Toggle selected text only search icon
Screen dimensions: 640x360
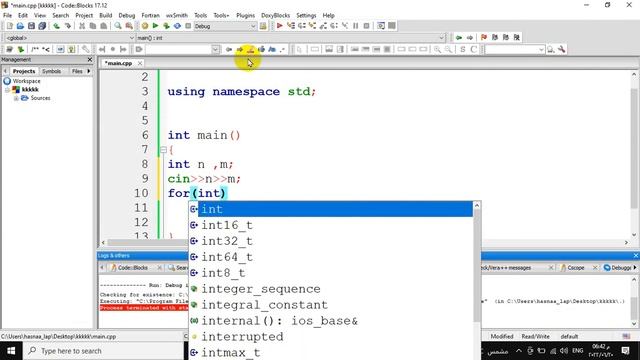[261, 49]
